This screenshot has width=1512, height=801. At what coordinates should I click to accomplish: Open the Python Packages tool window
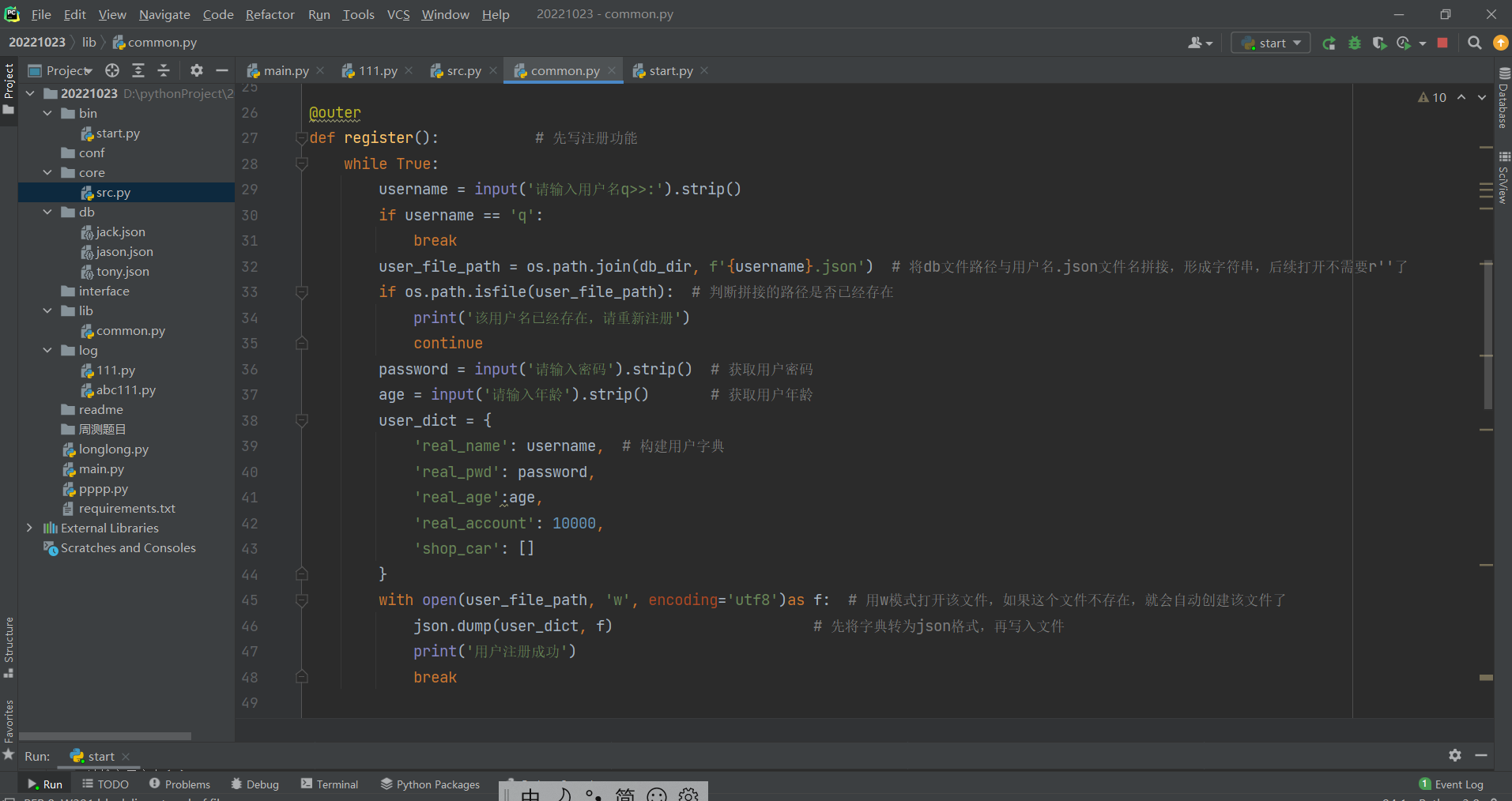[430, 784]
